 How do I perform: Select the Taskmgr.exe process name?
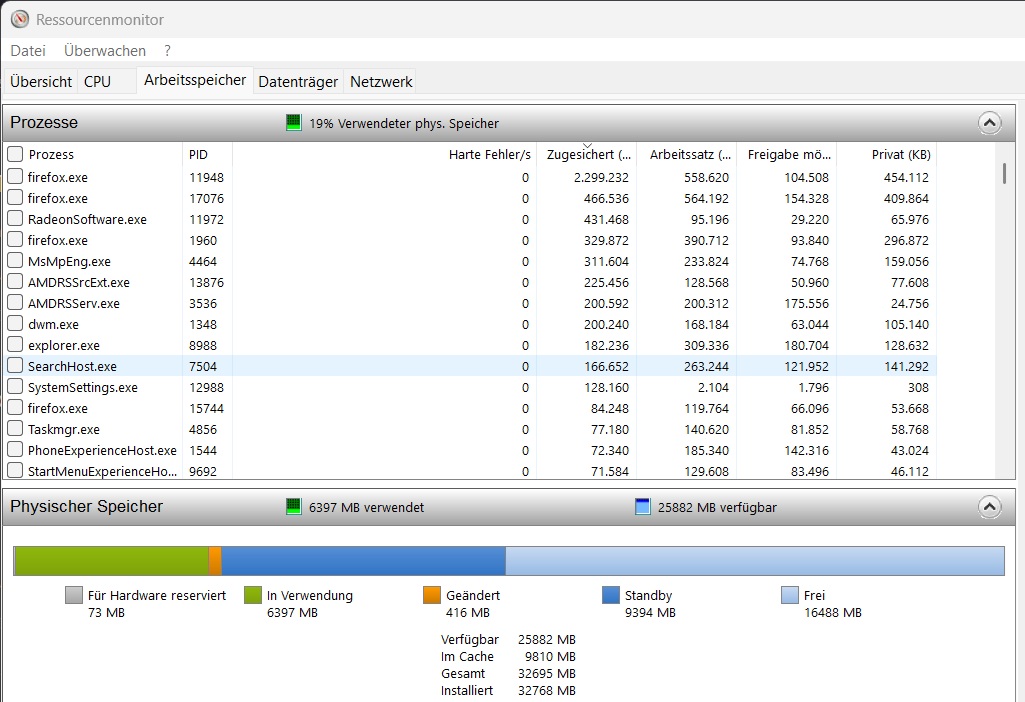coord(63,429)
